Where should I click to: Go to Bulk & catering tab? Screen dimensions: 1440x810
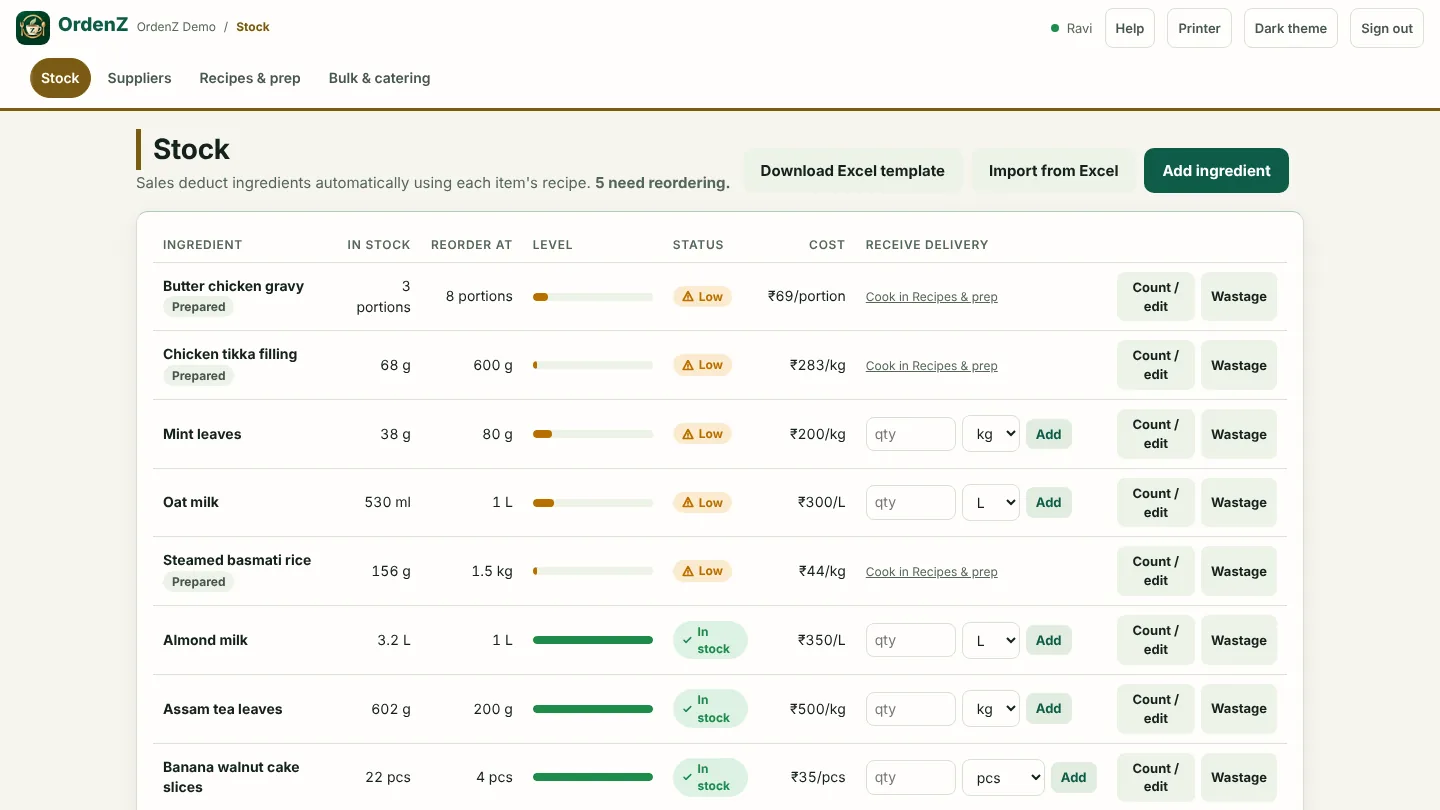379,78
